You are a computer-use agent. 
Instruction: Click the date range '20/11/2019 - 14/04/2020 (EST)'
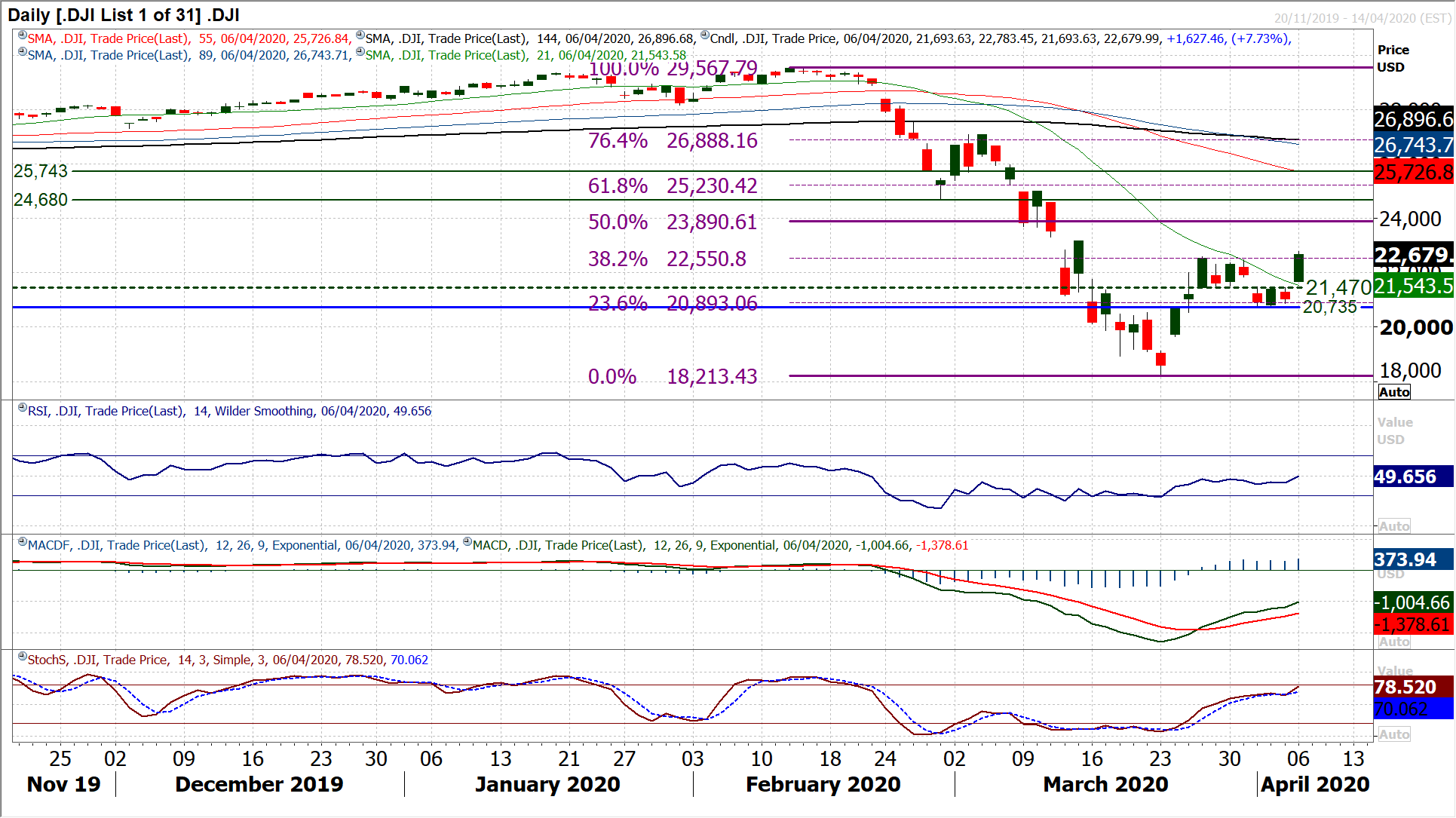(x=1363, y=18)
